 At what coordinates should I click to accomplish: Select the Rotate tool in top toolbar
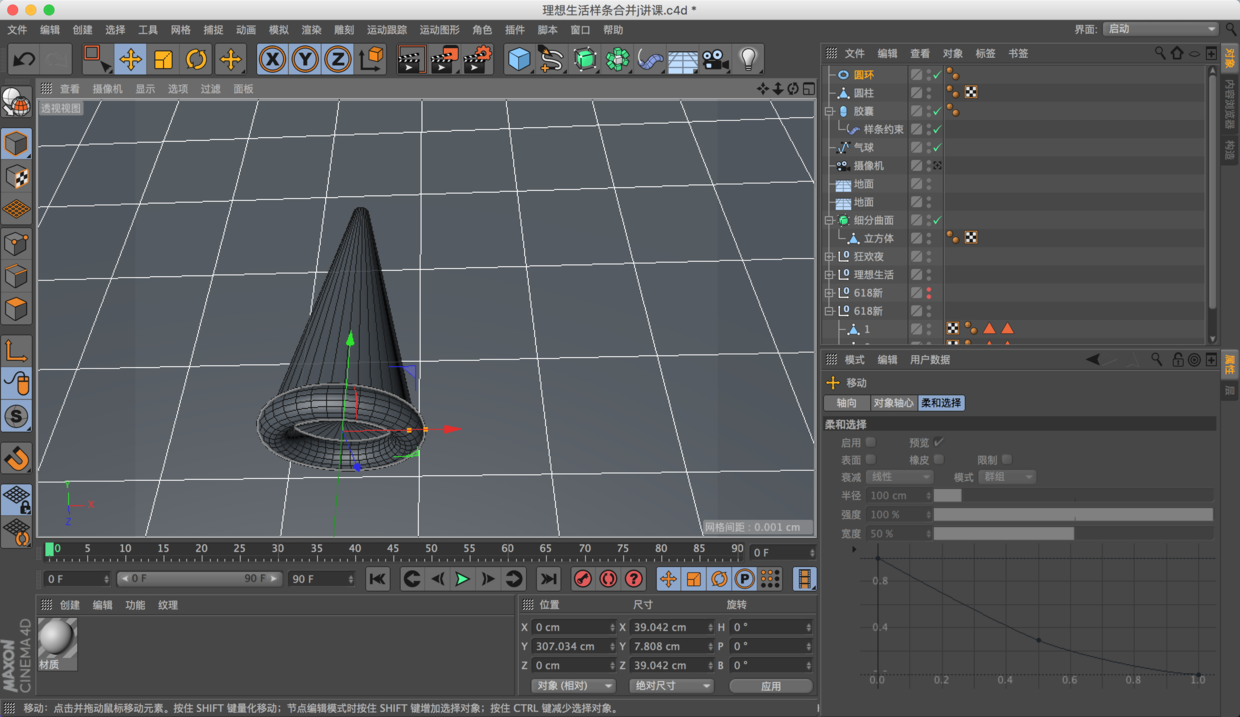point(196,60)
